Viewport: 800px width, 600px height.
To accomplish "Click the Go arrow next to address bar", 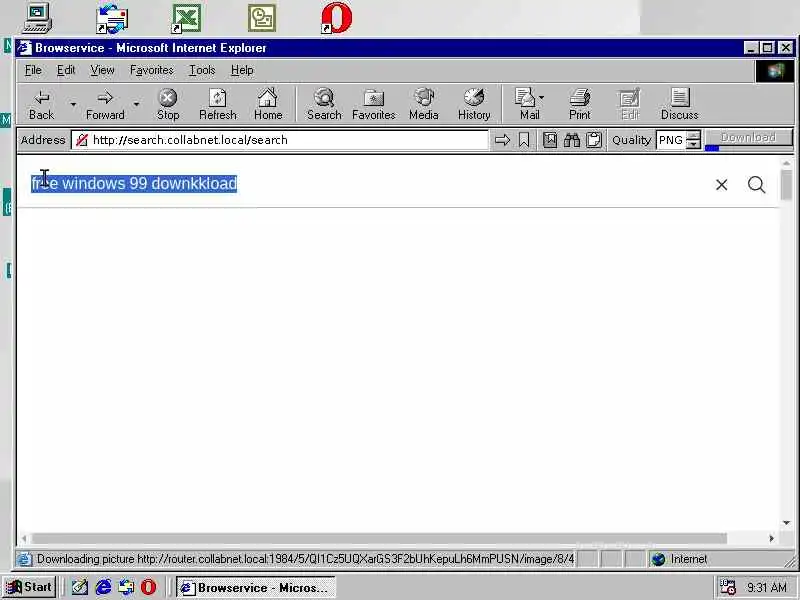I will (x=503, y=140).
